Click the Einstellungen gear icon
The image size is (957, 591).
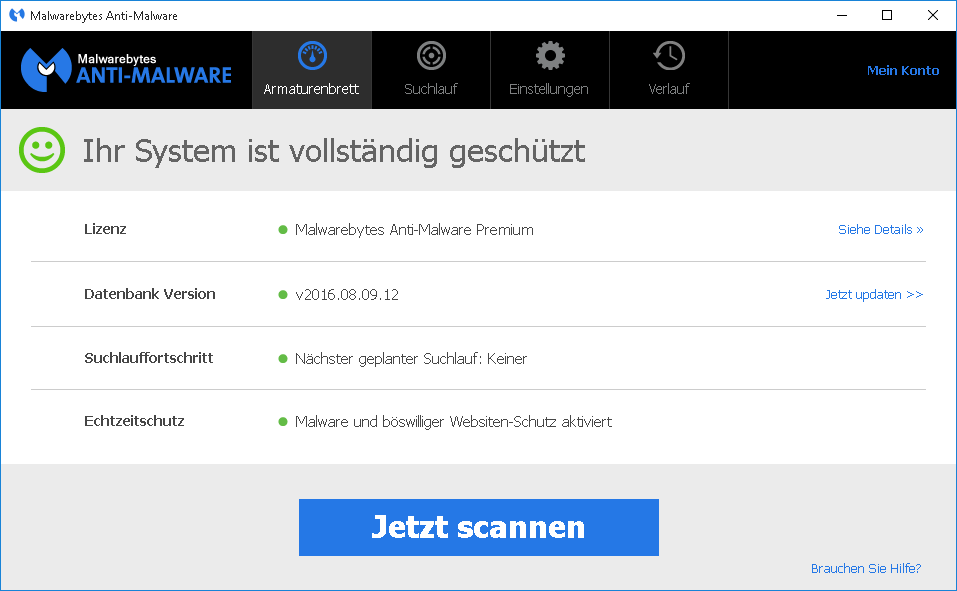550,56
